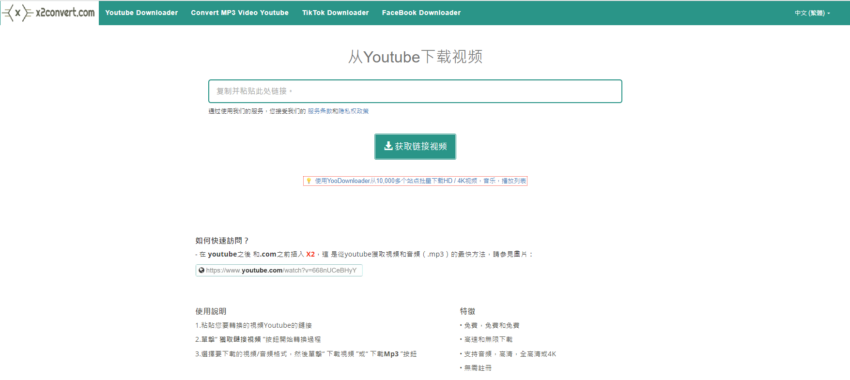The height and width of the screenshot is (380, 850).
Task: Expand the 中文 (繁體) language dropdown
Action: [812, 13]
